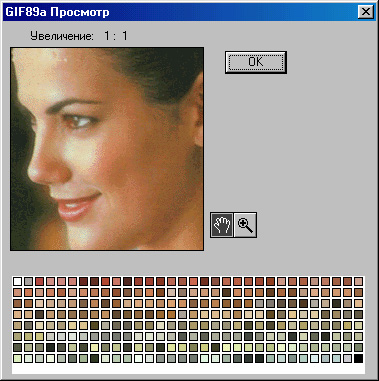
Task: Select the first dark green swatch of seventh row
Action: coord(18,347)
